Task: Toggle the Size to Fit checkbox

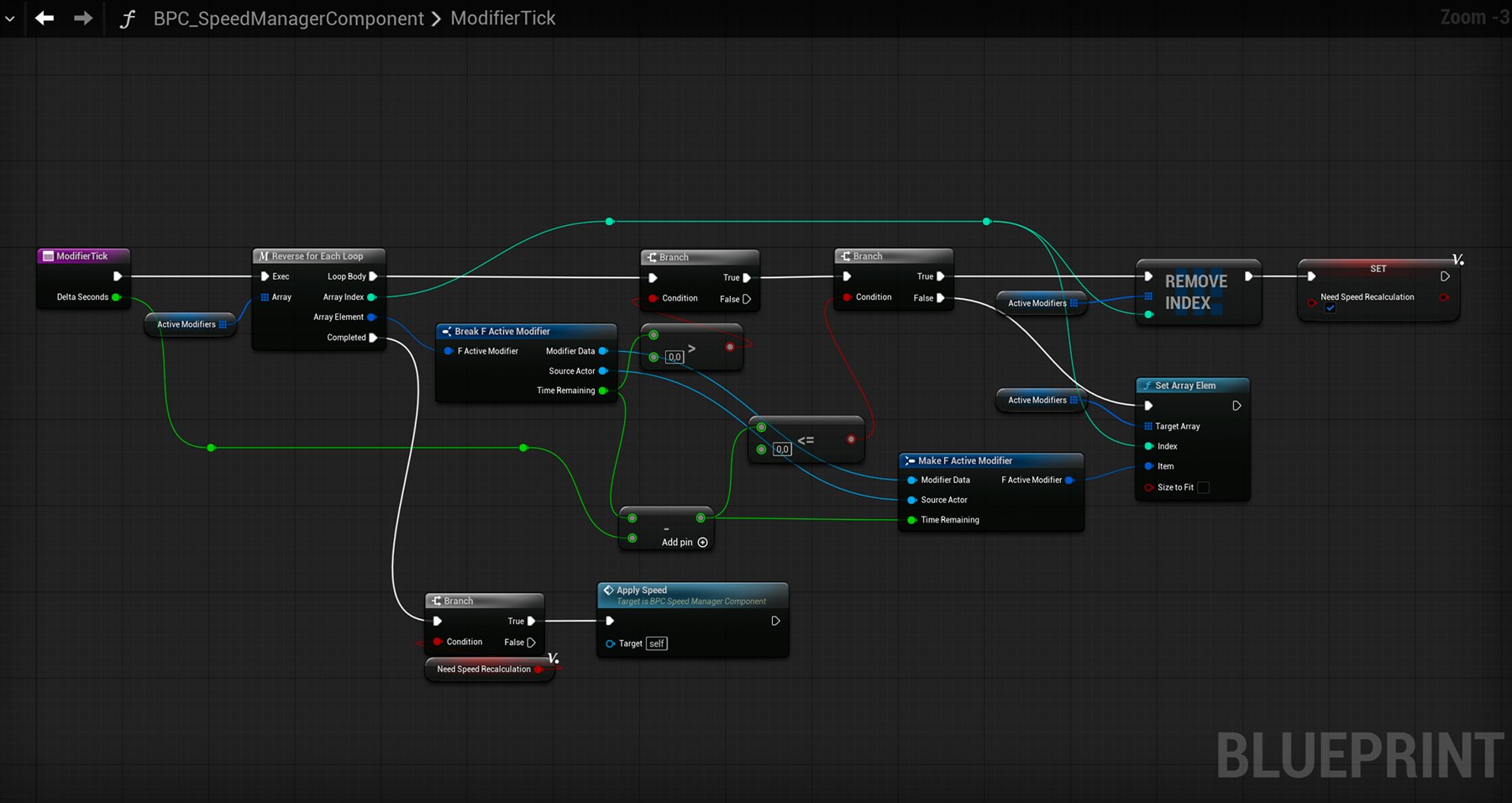Action: click(1203, 487)
